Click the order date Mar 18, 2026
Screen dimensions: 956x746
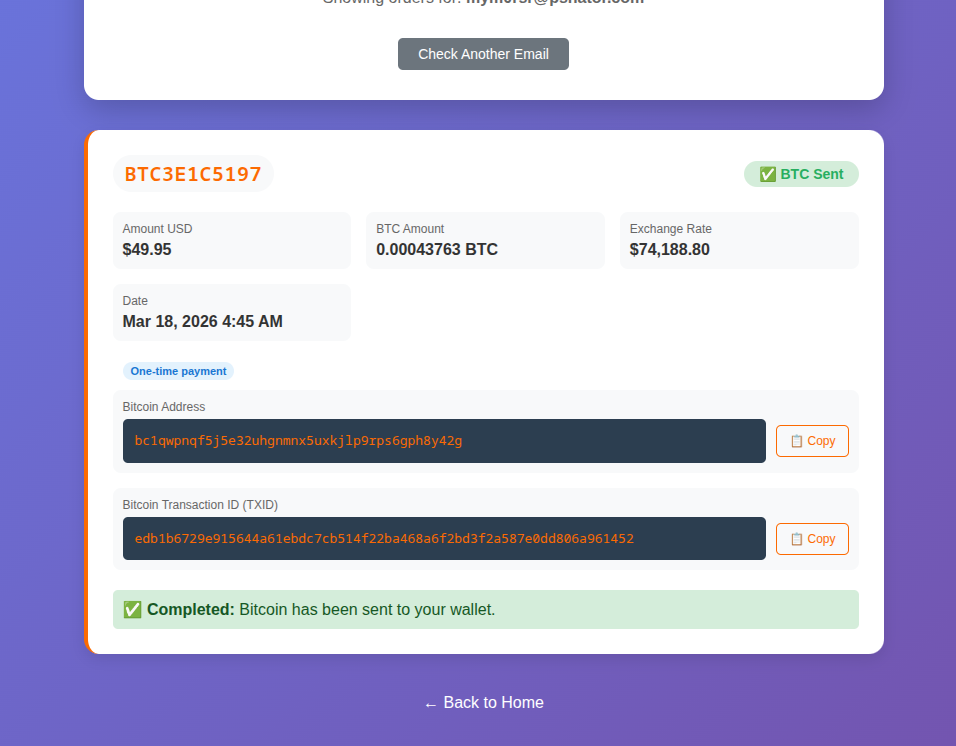202,321
